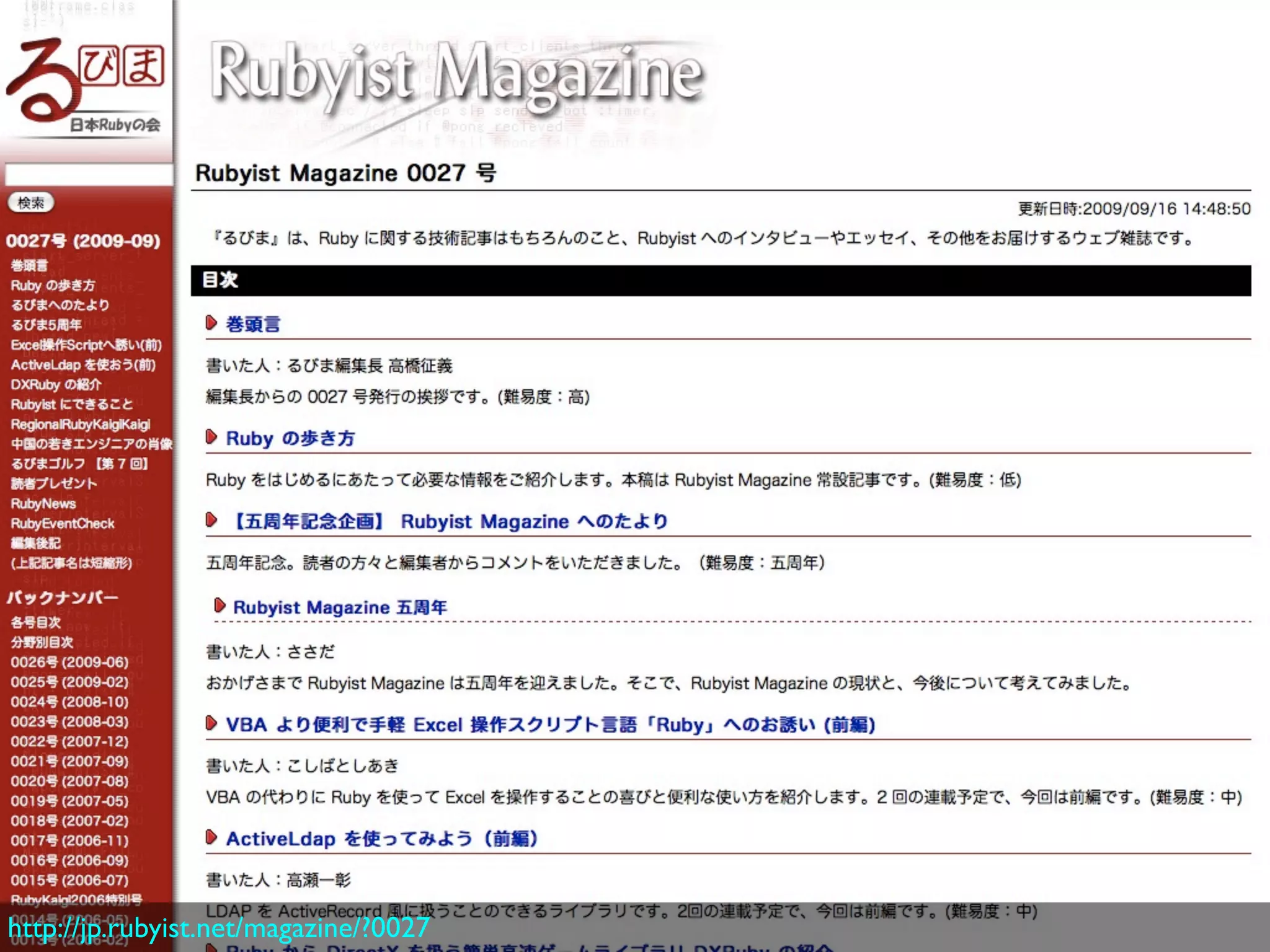The width and height of the screenshot is (1270, 952).
Task: Open back issue 0022号 (2007-12)
Action: point(69,741)
